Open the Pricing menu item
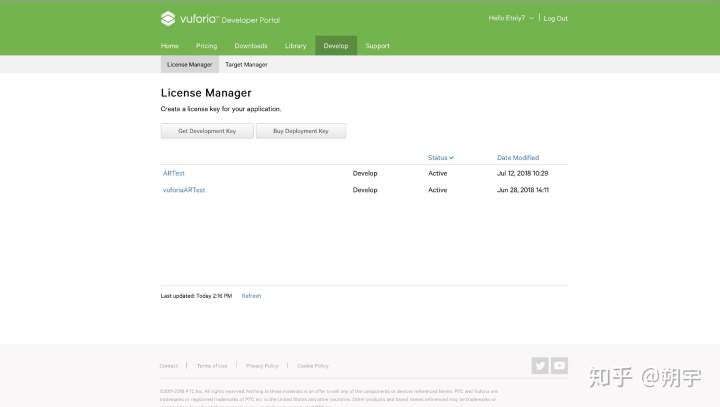The height and width of the screenshot is (407, 720). (x=207, y=46)
